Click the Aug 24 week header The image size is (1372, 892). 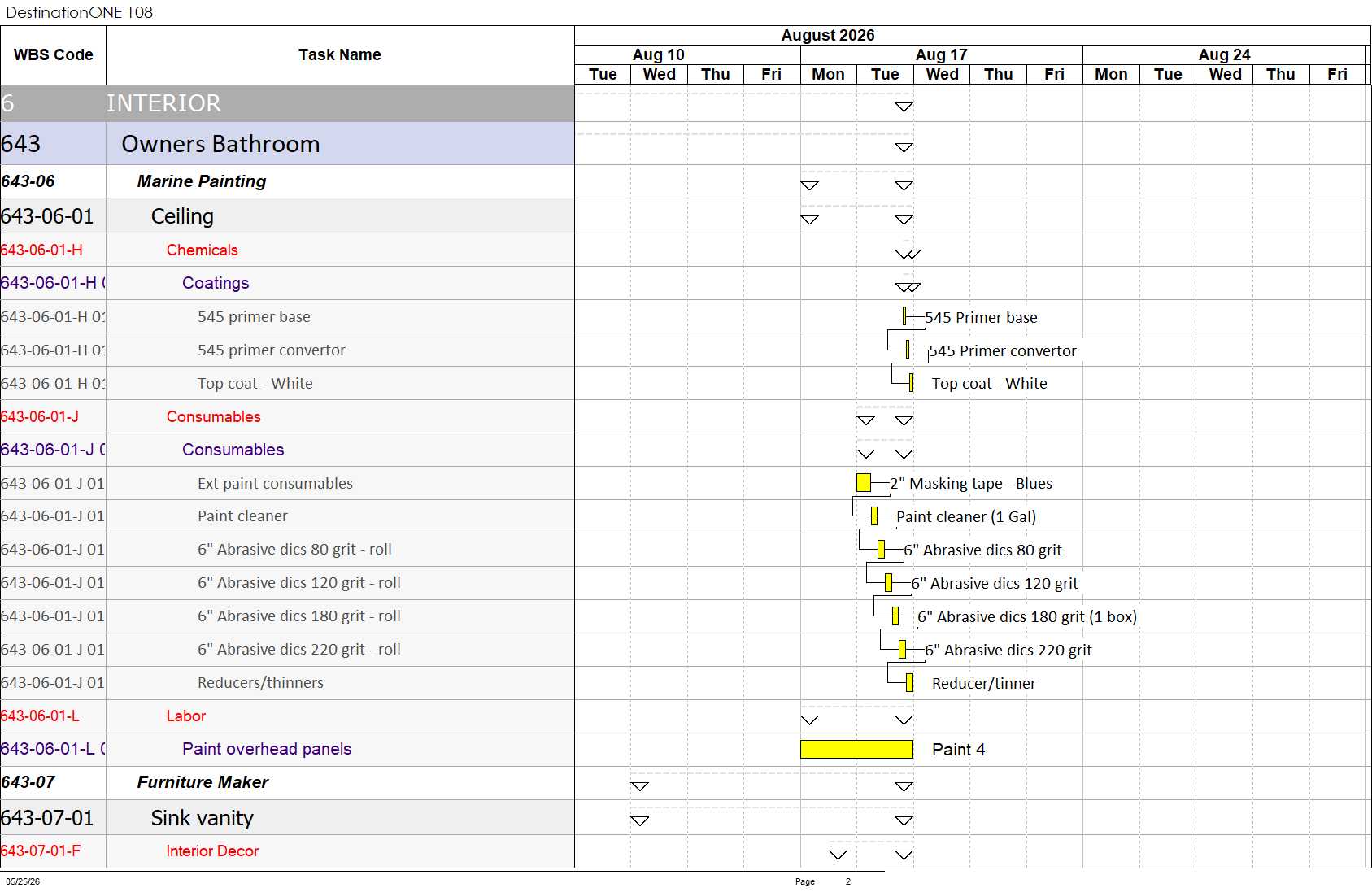[1224, 54]
